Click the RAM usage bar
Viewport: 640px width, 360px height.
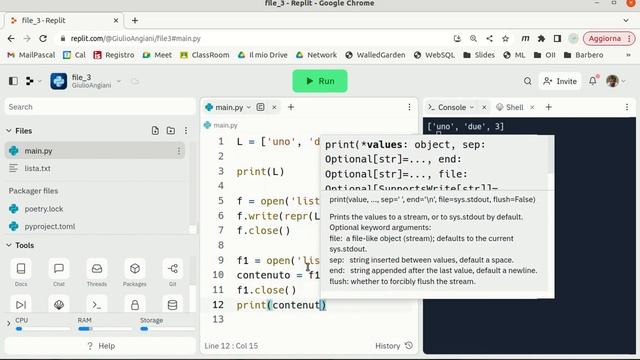pyautogui.click(x=105, y=329)
